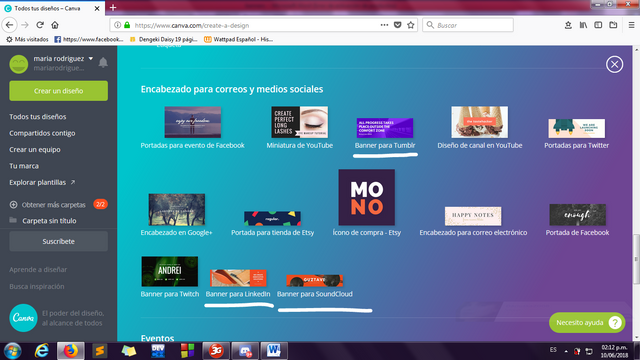Open Busca inspiración link
640x360 pixels.
[37, 287]
